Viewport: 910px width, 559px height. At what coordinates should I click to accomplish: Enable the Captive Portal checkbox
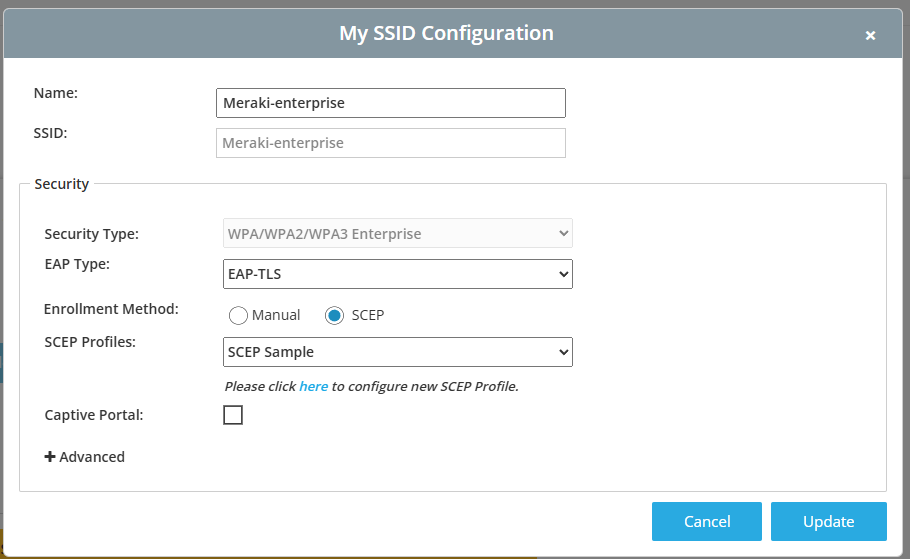(x=233, y=415)
